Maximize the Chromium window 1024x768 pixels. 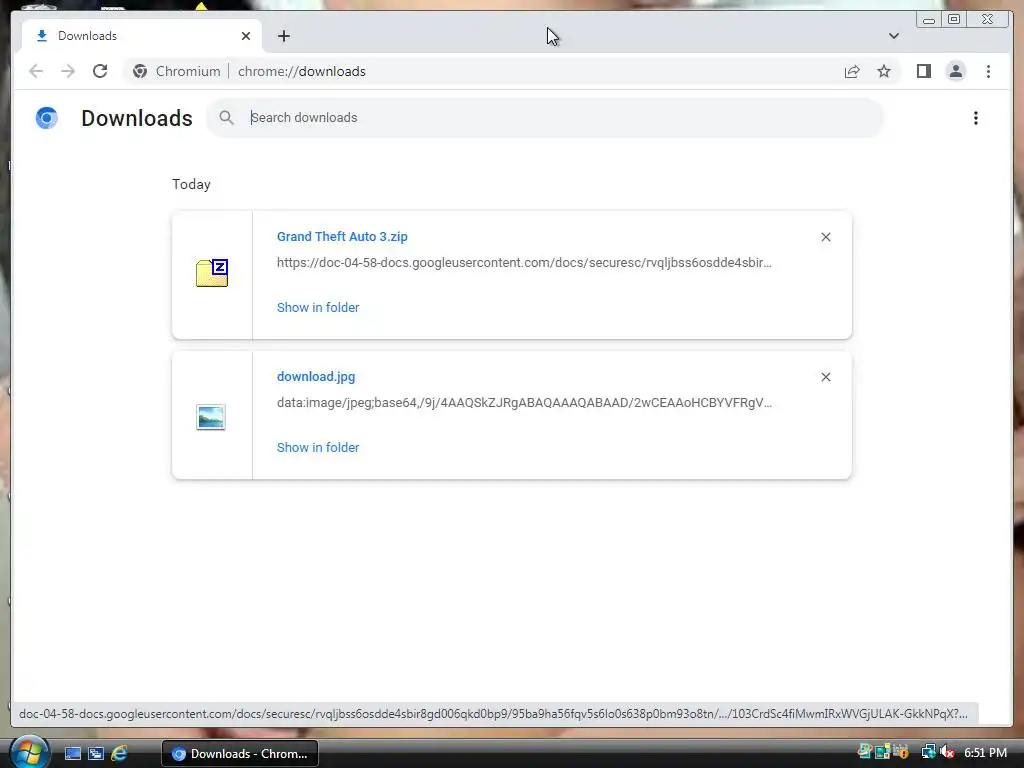point(953,20)
